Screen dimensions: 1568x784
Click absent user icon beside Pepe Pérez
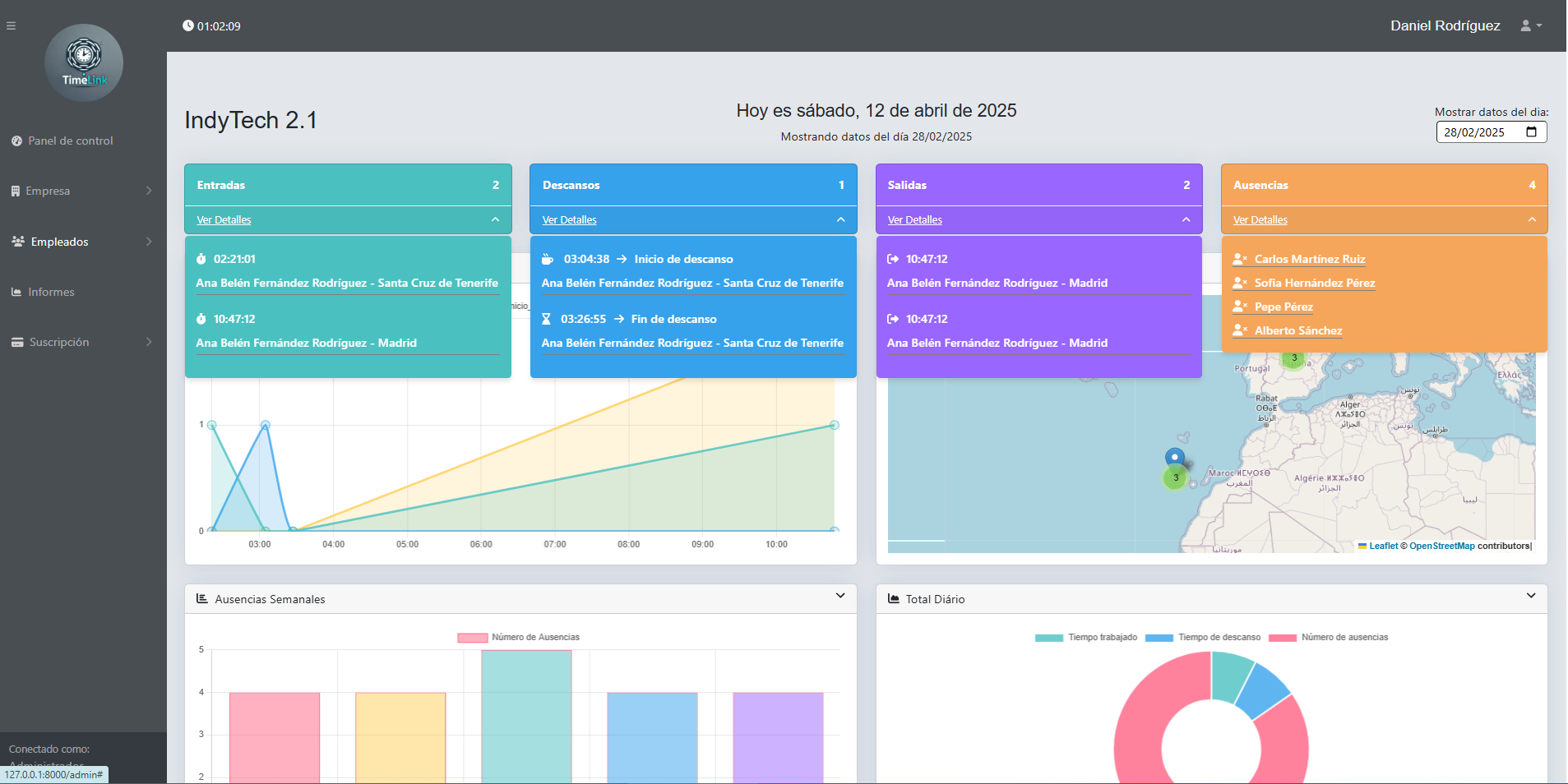[1240, 307]
